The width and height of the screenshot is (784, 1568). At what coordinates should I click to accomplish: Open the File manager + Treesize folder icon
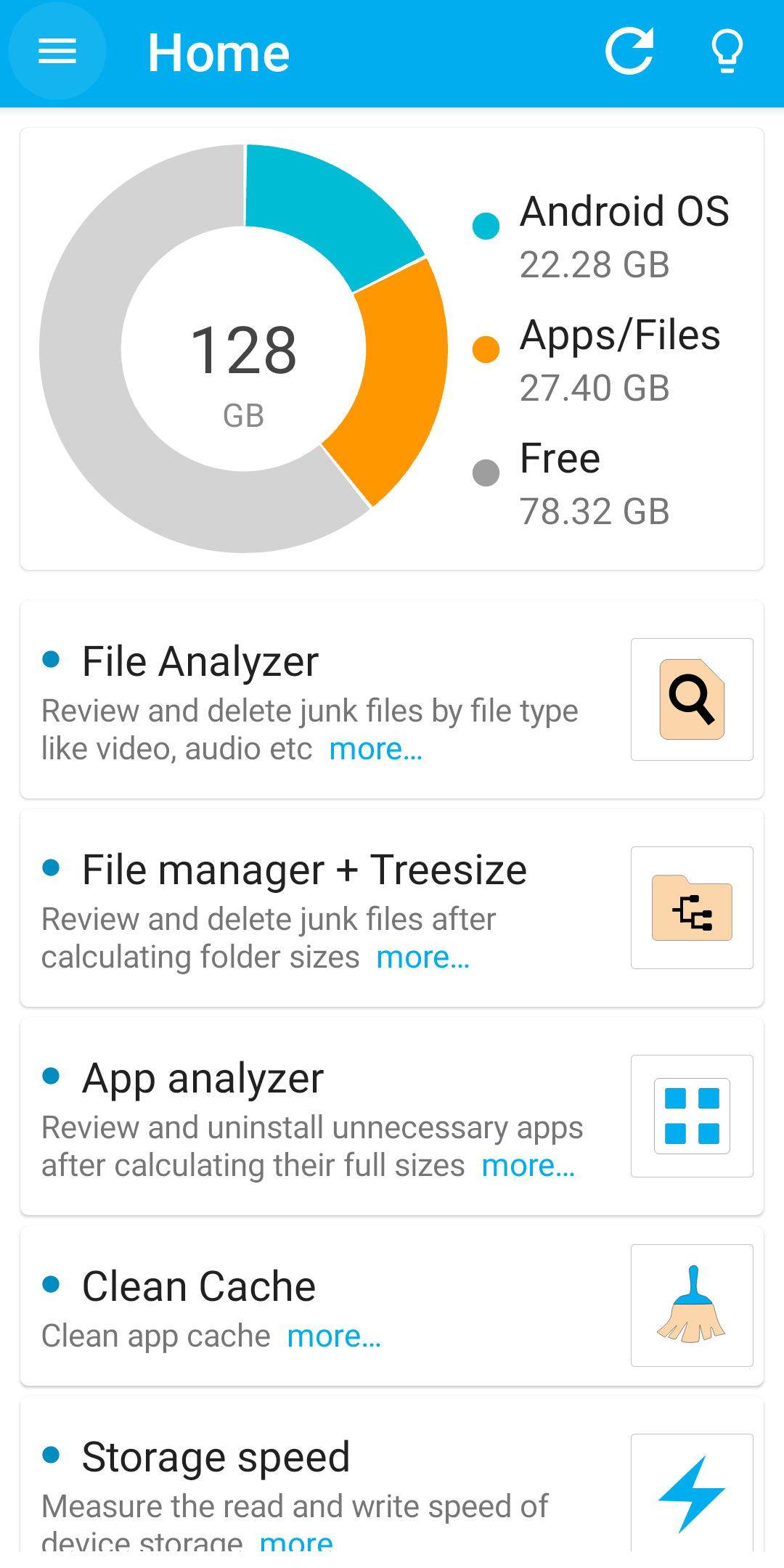click(691, 908)
